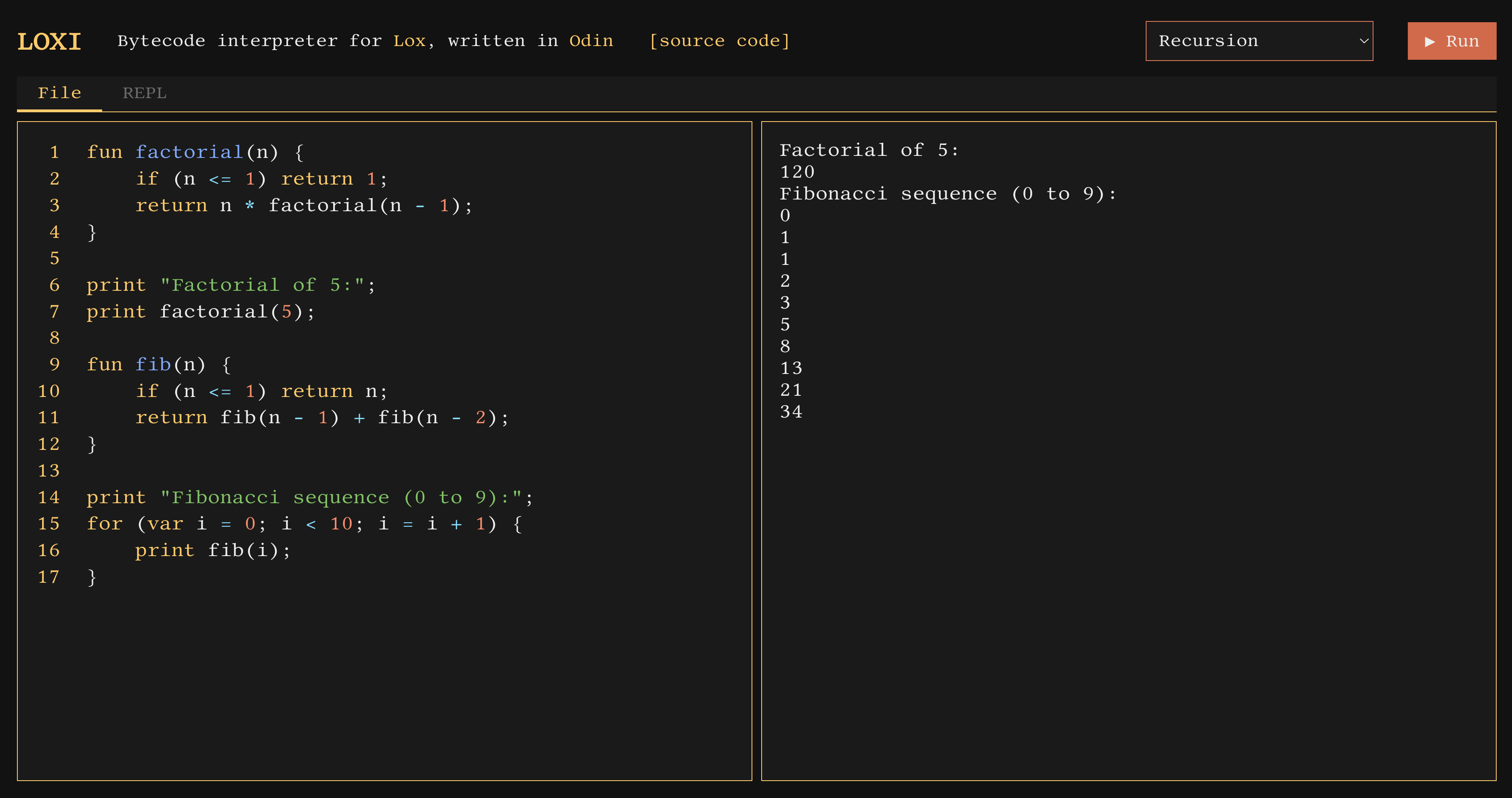
Task: Click the dropdown chevron arrow
Action: pyautogui.click(x=1363, y=41)
